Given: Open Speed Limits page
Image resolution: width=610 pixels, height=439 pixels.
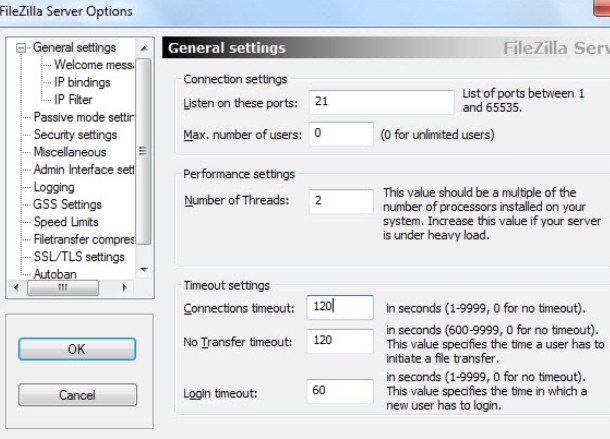Looking at the screenshot, I should pos(66,222).
